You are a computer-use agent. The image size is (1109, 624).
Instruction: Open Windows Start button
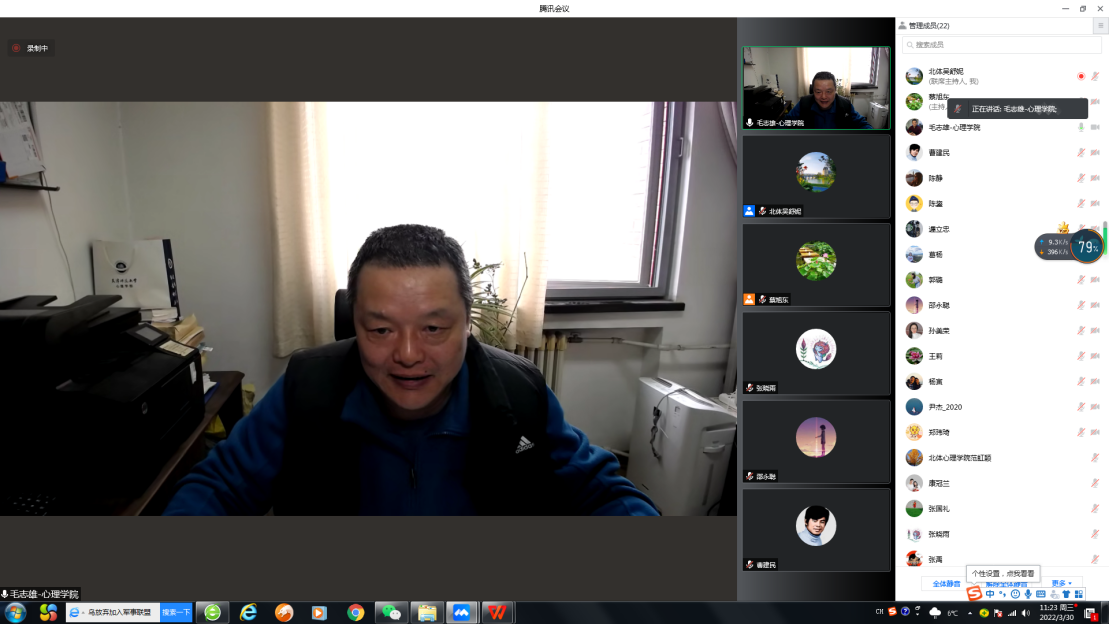15,613
